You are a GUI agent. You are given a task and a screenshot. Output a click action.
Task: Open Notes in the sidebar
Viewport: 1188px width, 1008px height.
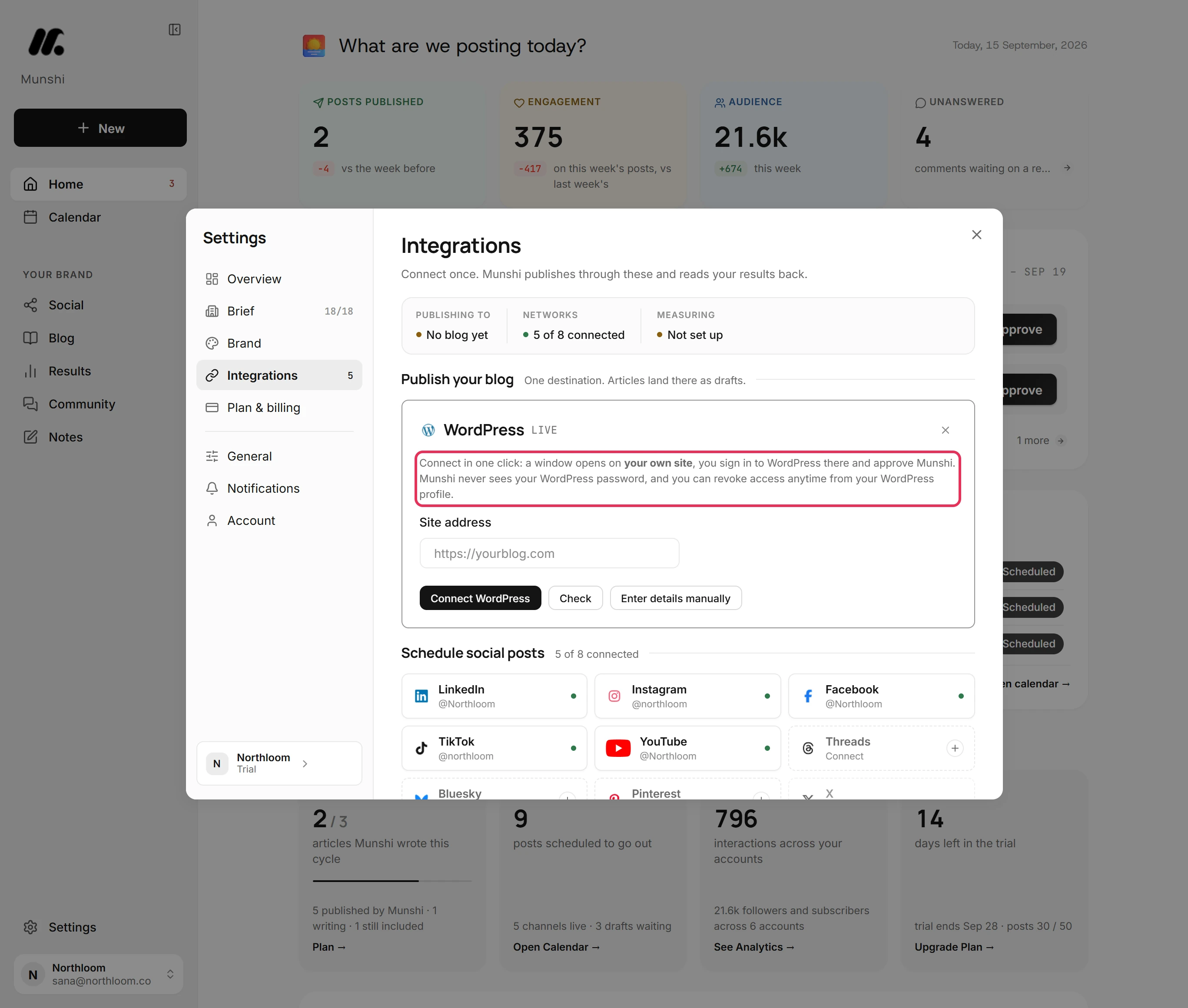click(98, 437)
